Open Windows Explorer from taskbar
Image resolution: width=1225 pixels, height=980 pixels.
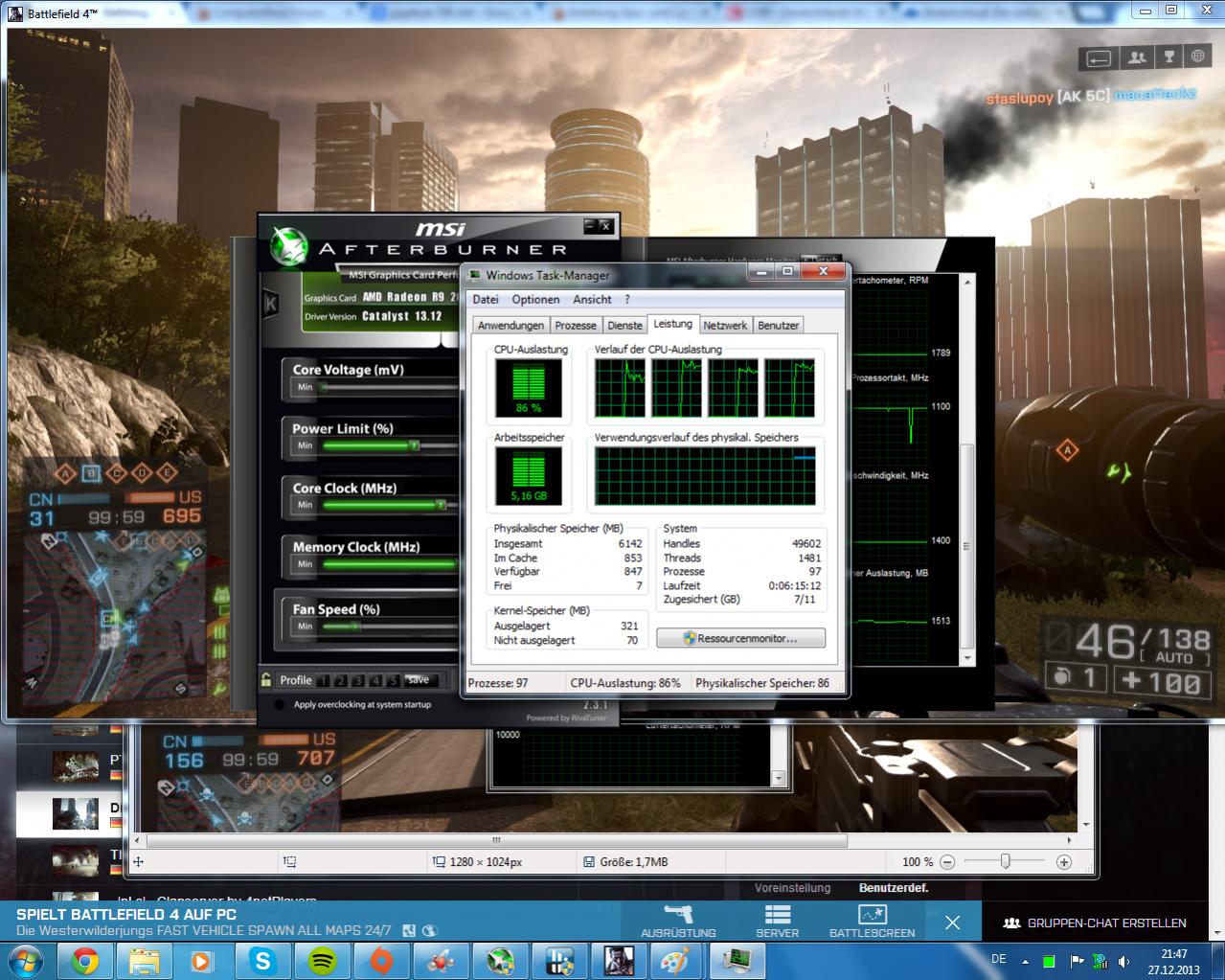coord(144,960)
